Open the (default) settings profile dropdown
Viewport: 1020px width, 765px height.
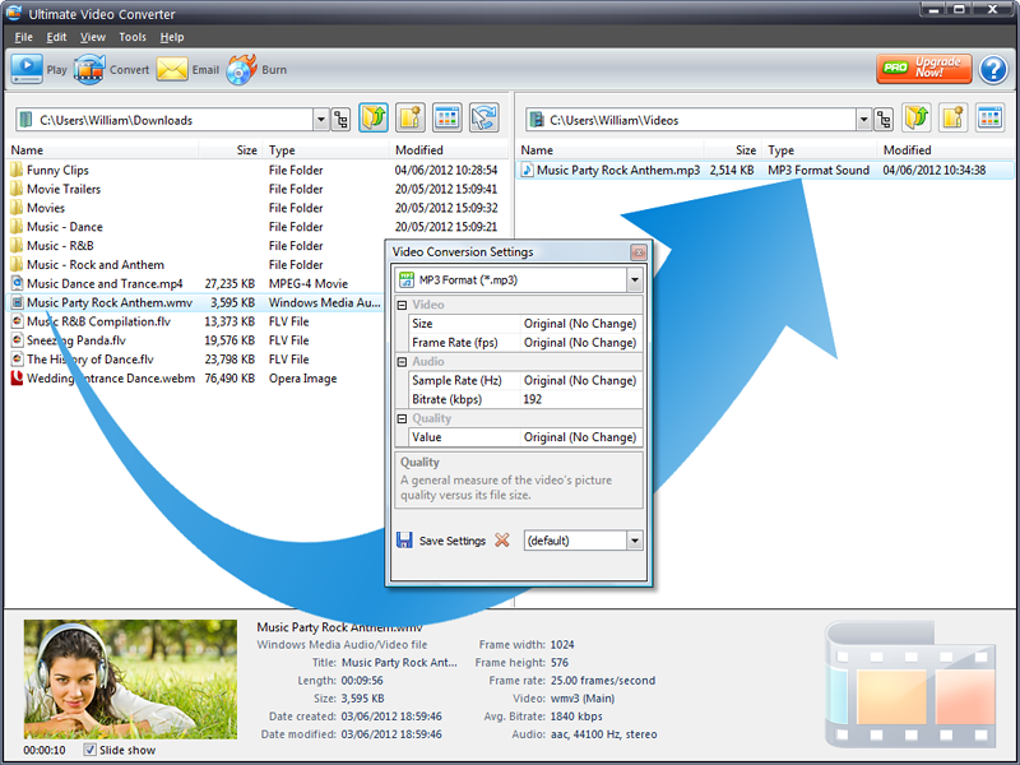pos(634,540)
